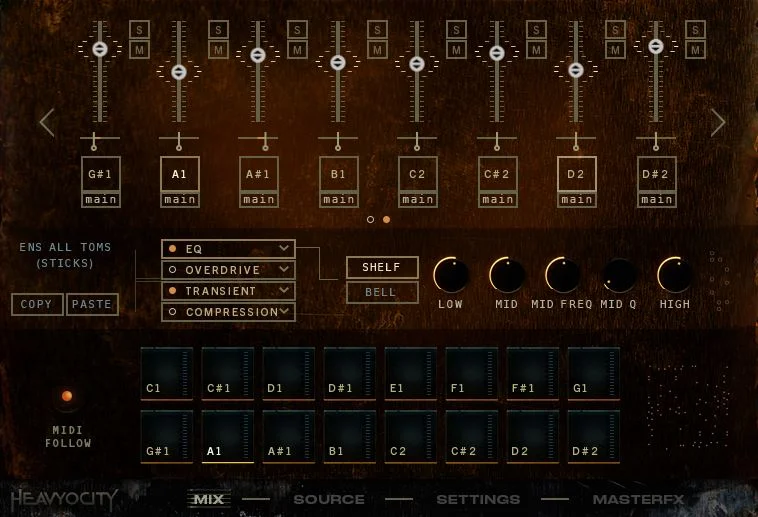The image size is (758, 517).
Task: Click the EQ HIGH knob
Action: (675, 275)
